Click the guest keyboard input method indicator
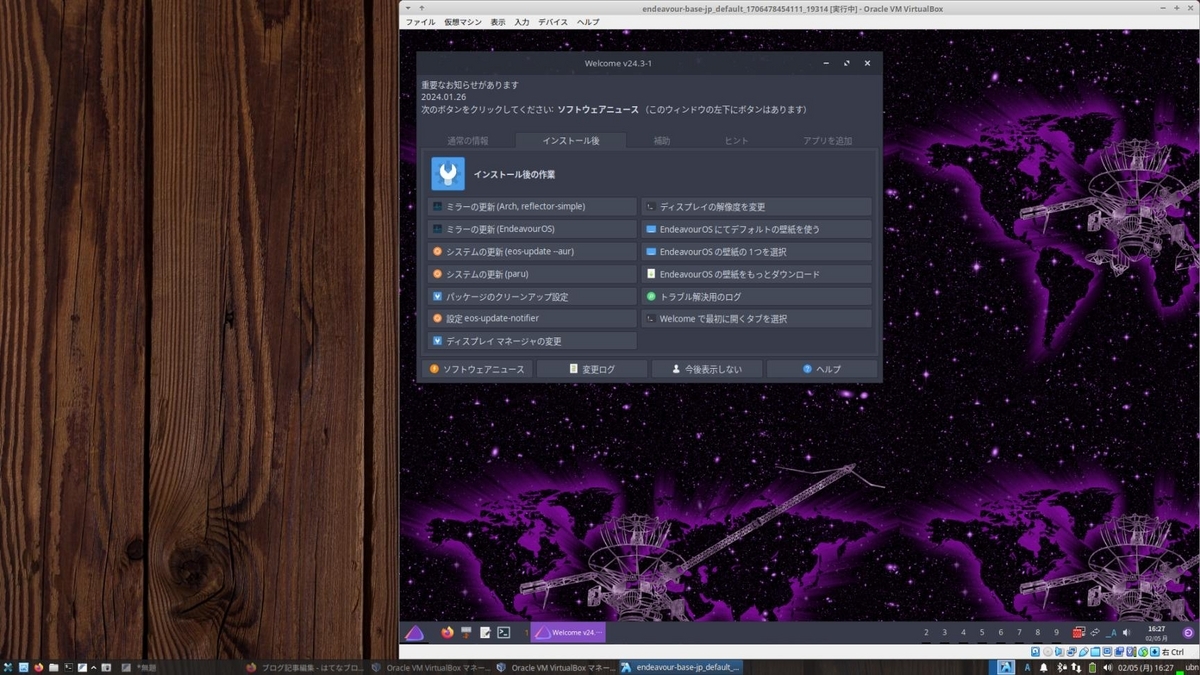Image resolution: width=1200 pixels, height=675 pixels. point(1112,632)
